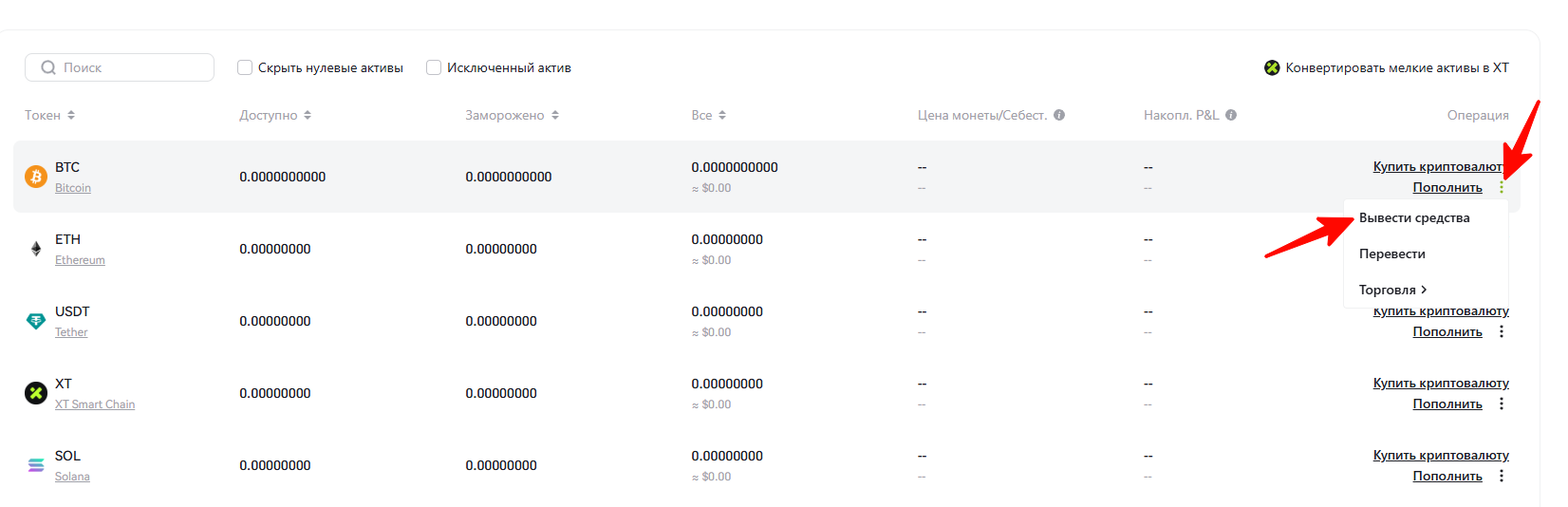Sort the table by Токен column
Image resolution: width=1568 pixels, height=507 pixels.
(x=49, y=115)
